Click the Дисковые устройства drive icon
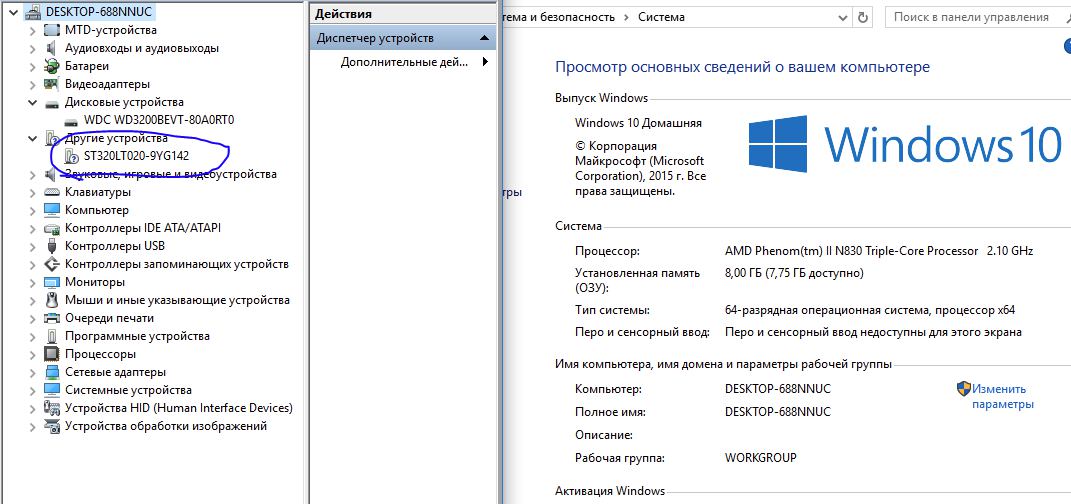The image size is (1071, 504). (52, 102)
